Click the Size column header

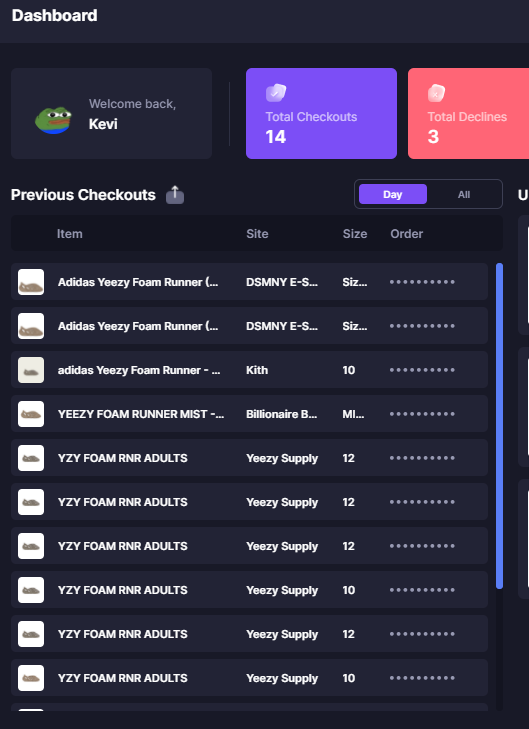click(x=355, y=234)
